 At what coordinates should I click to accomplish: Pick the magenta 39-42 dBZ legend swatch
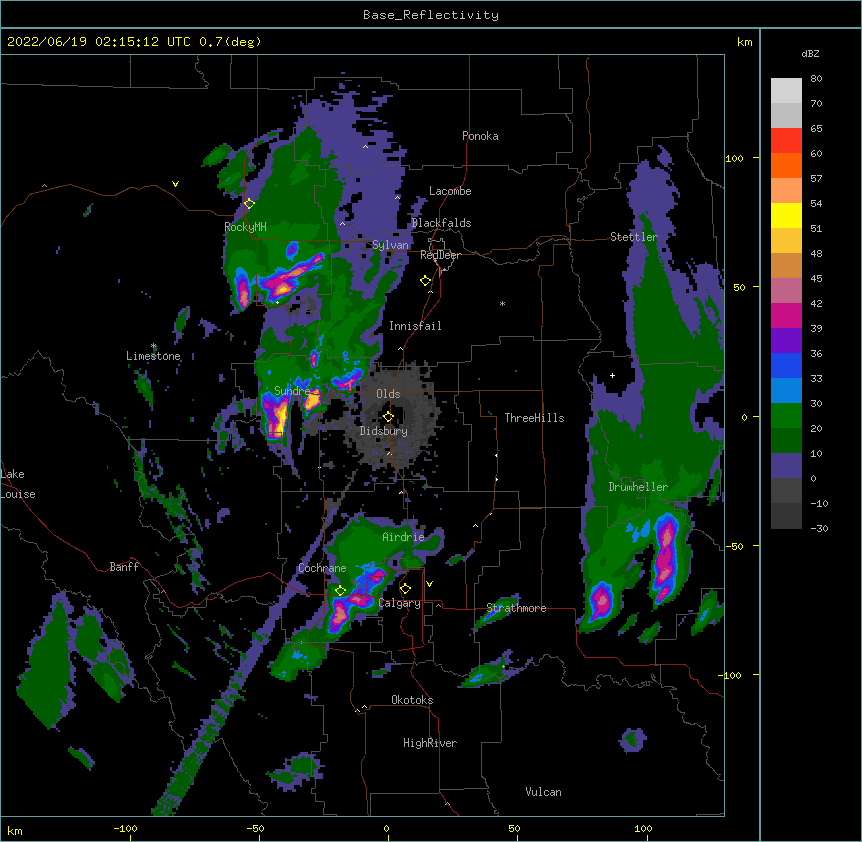click(x=786, y=315)
